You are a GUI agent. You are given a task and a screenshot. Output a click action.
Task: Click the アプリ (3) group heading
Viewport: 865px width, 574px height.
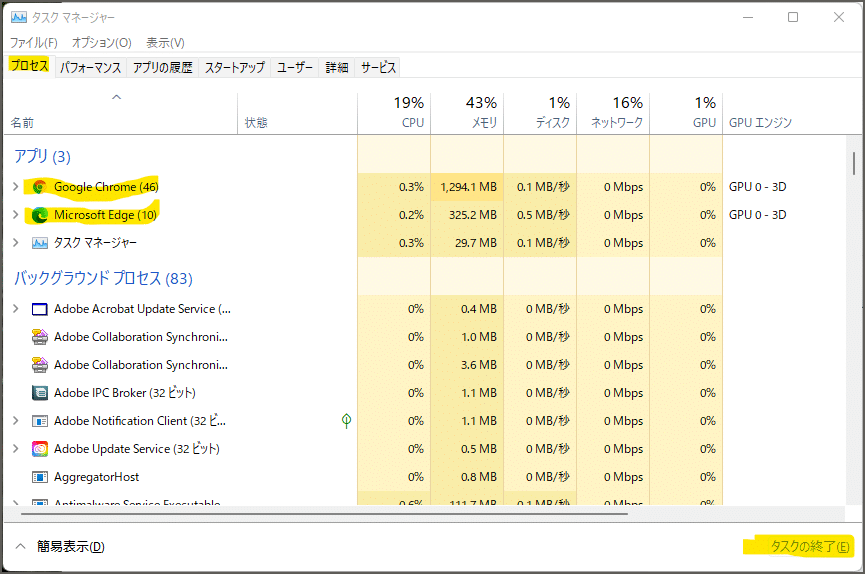(42, 157)
